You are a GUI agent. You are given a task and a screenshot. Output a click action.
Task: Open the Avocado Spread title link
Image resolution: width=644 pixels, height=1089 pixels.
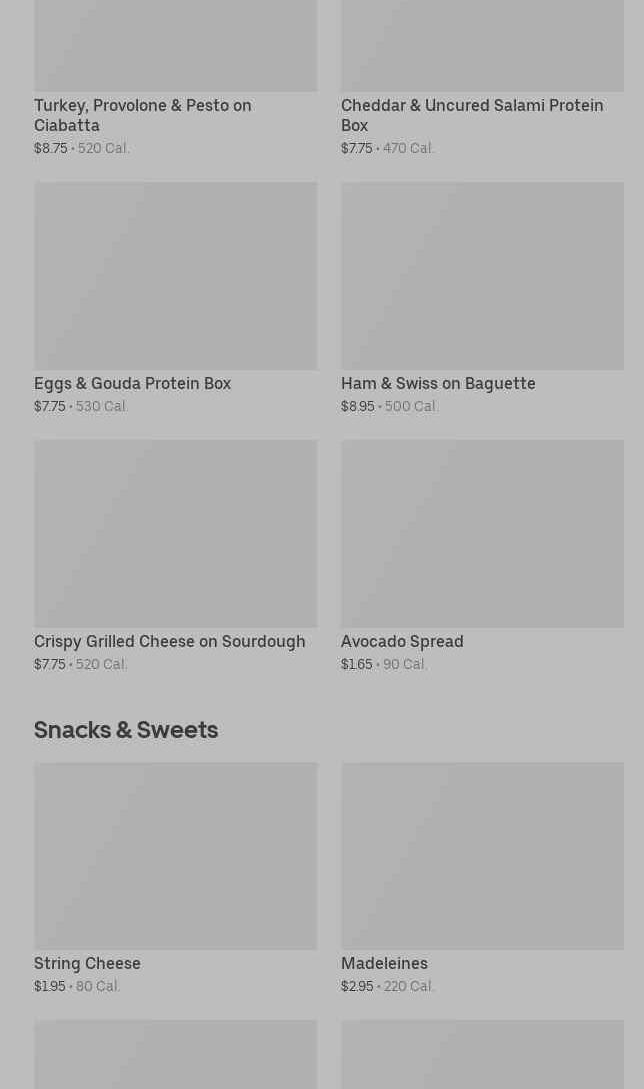pos(402,641)
